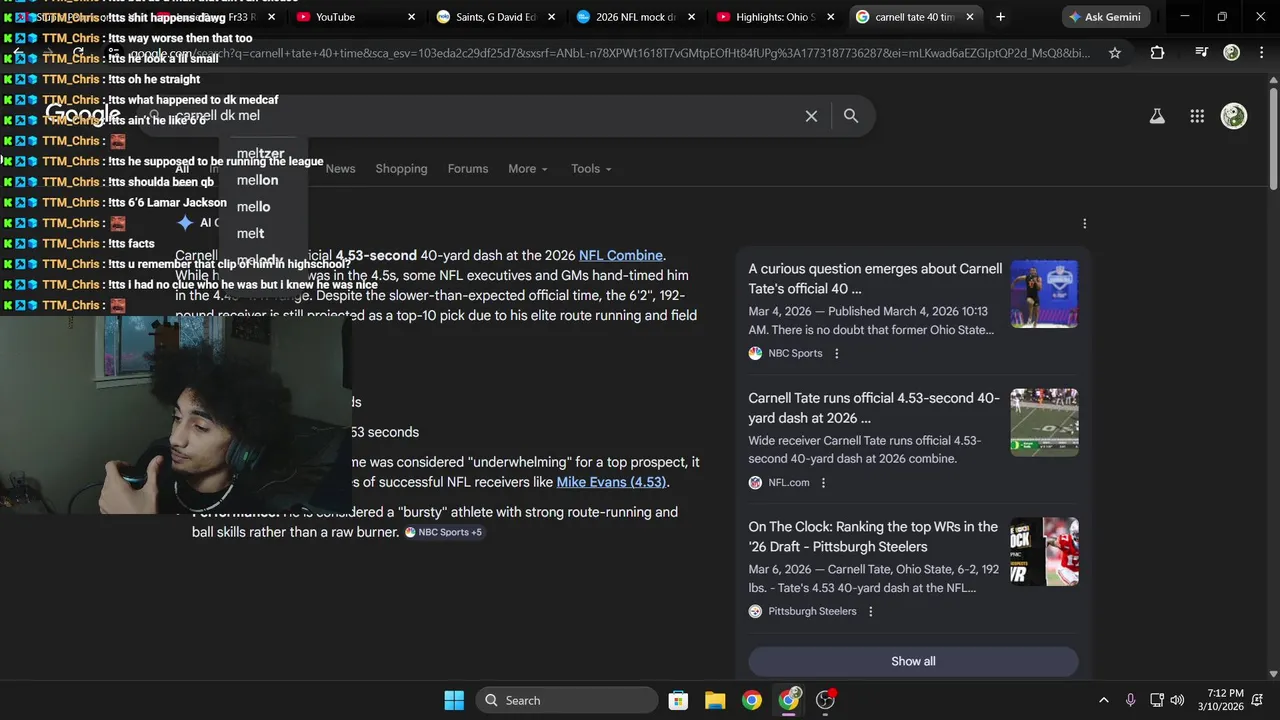The width and height of the screenshot is (1280, 720).
Task: Show hidden system tray icons
Action: 1104,700
